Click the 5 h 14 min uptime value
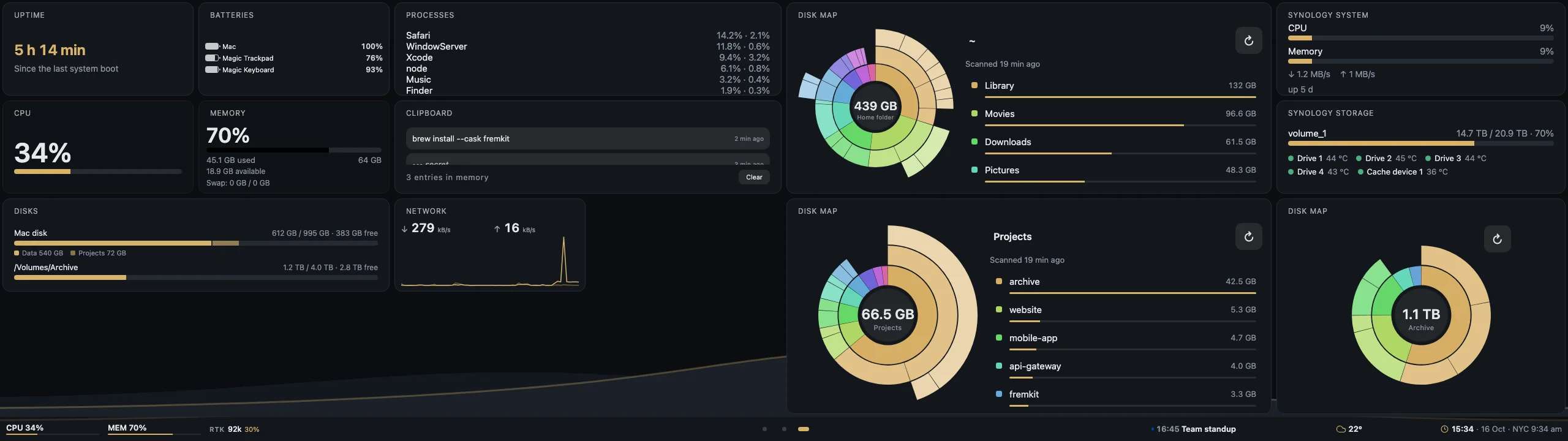Viewport: 1568px width, 441px height. (x=50, y=50)
